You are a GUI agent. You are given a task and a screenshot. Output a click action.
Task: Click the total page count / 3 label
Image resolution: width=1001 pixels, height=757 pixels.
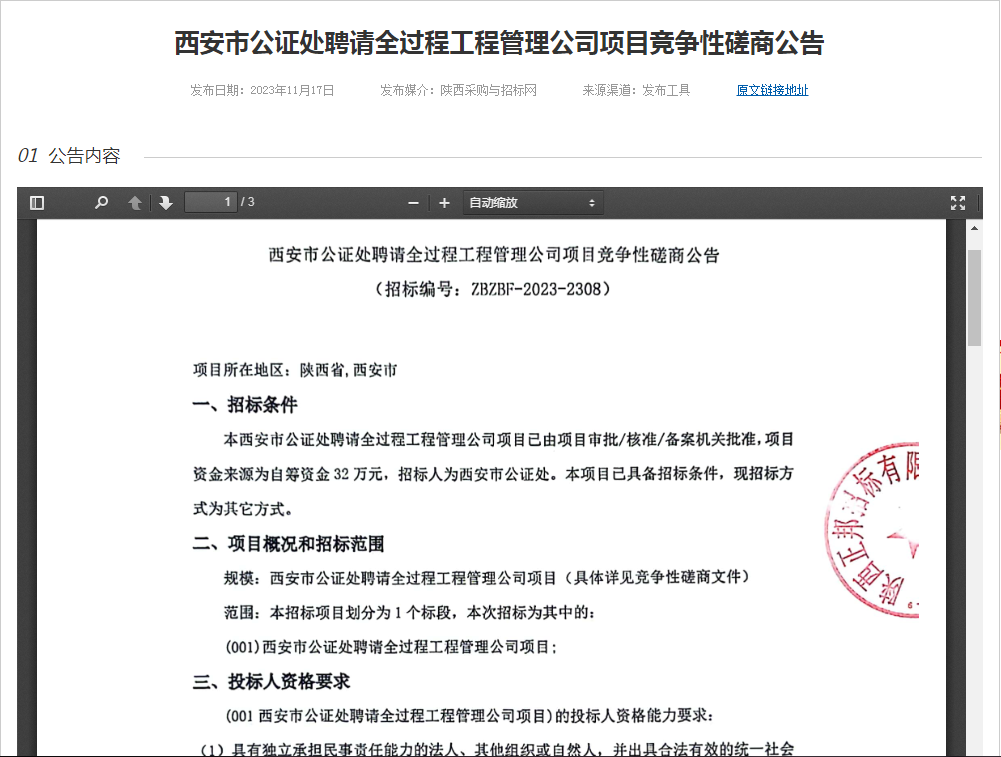coord(248,202)
